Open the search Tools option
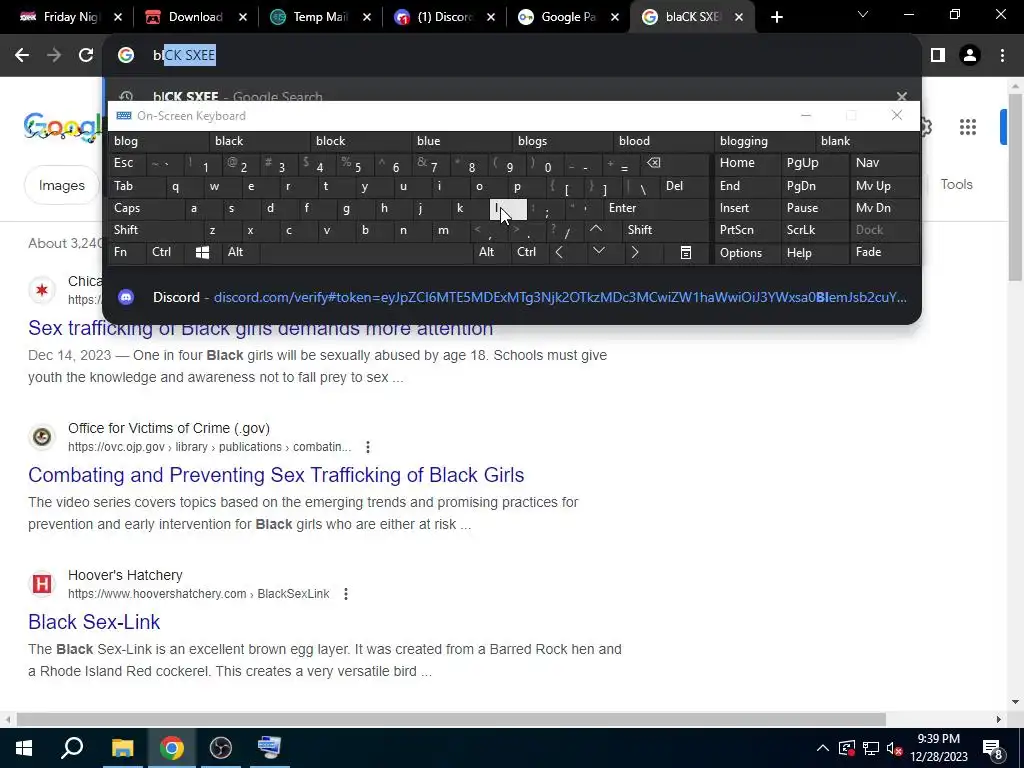The height and width of the screenshot is (768, 1024). [x=956, y=185]
